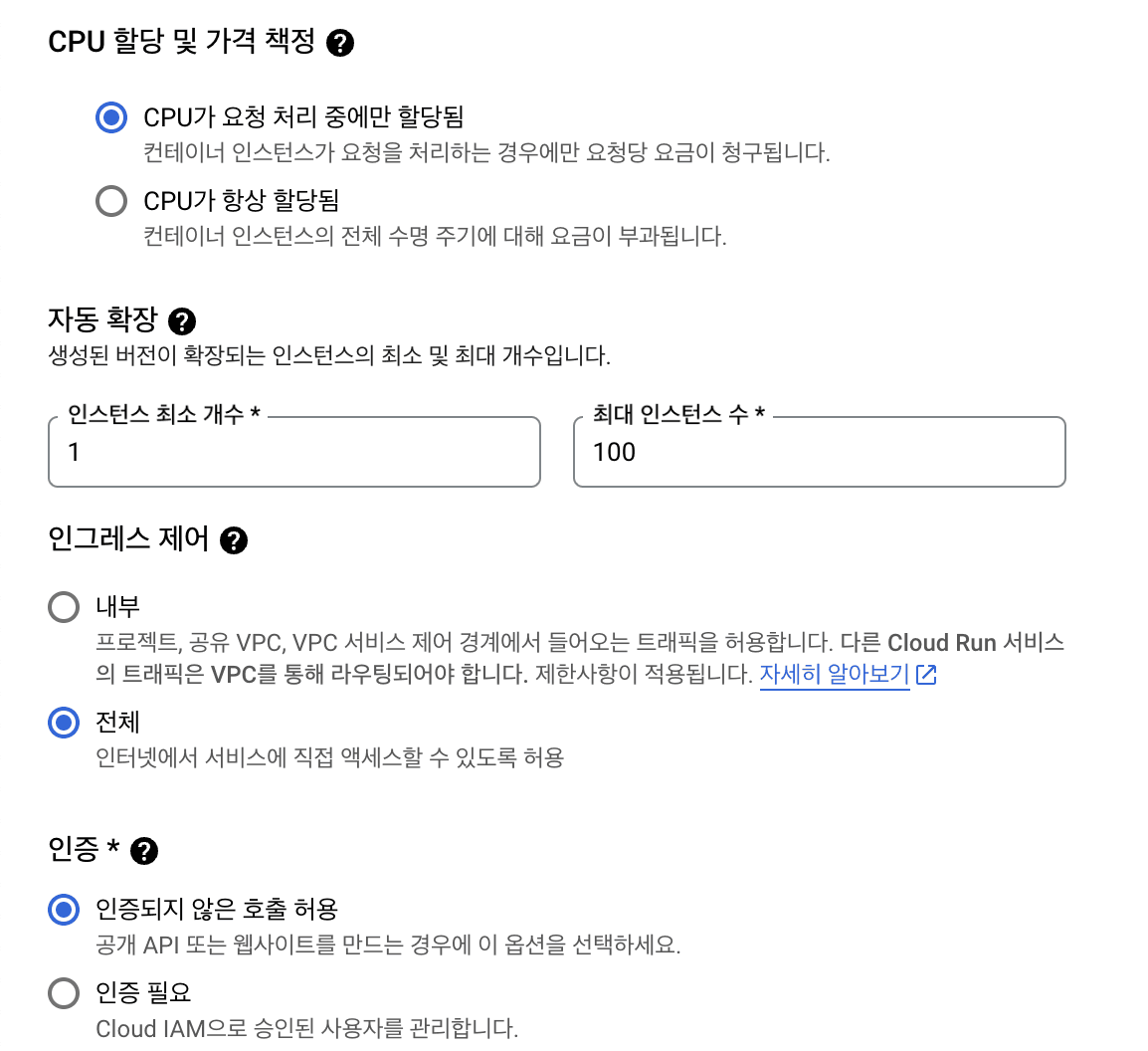Image resolution: width=1148 pixels, height=1051 pixels.
Task: Choose CPU가 항상 할당됨 radio button
Action: [111, 201]
